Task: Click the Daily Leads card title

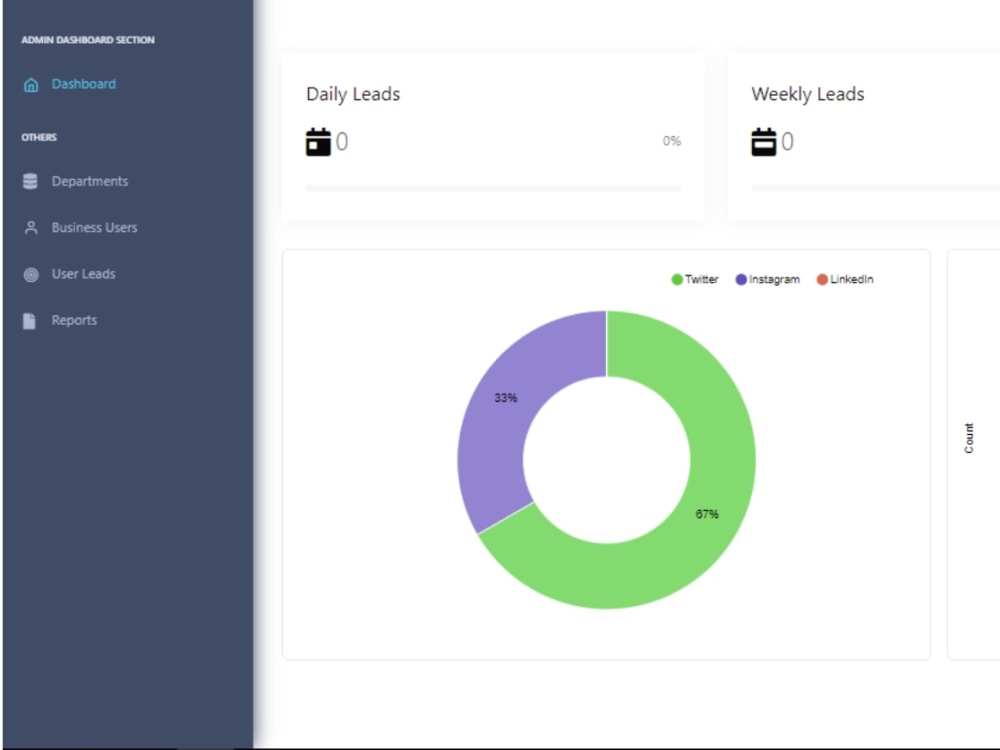Action: tap(353, 94)
